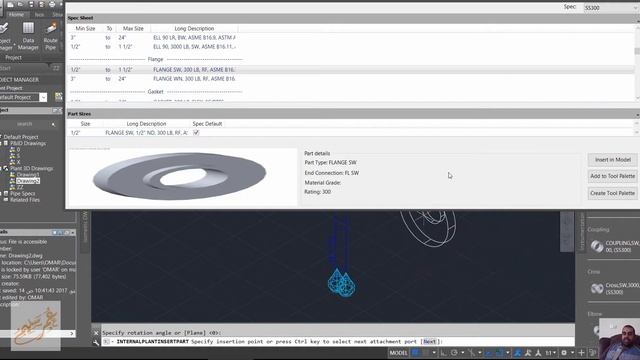
Task: Toggle polar tracking in the status bar
Action: coord(454,353)
